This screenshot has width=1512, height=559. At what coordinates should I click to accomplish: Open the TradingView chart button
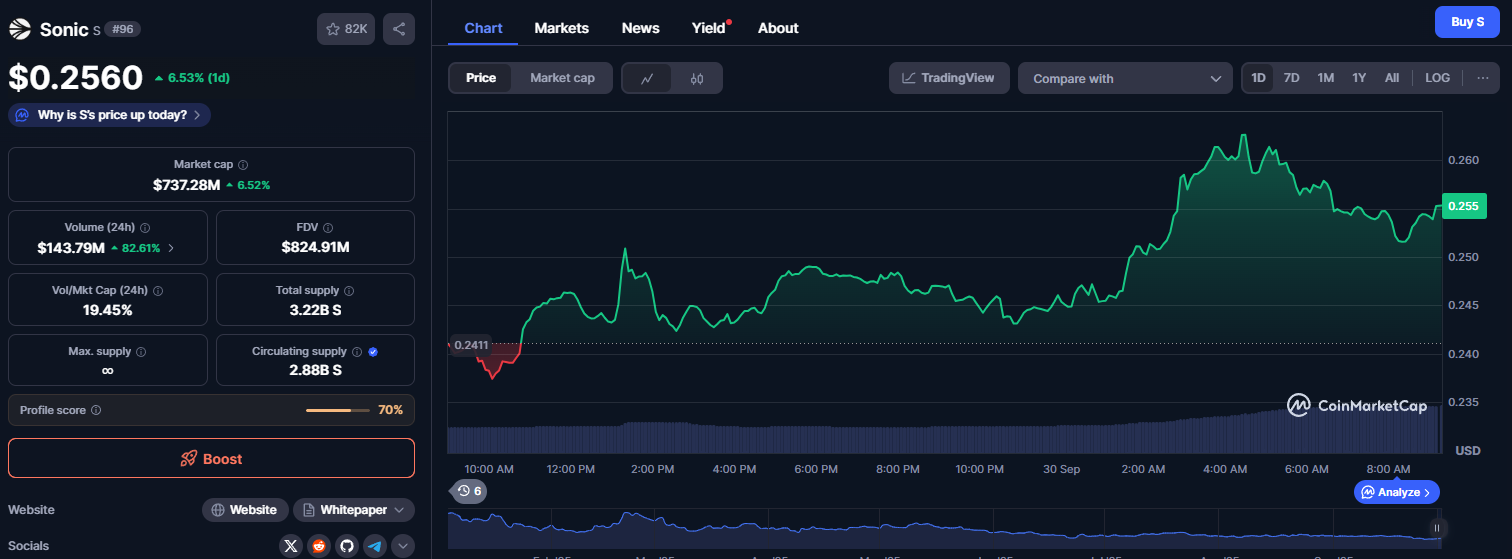pyautogui.click(x=949, y=78)
